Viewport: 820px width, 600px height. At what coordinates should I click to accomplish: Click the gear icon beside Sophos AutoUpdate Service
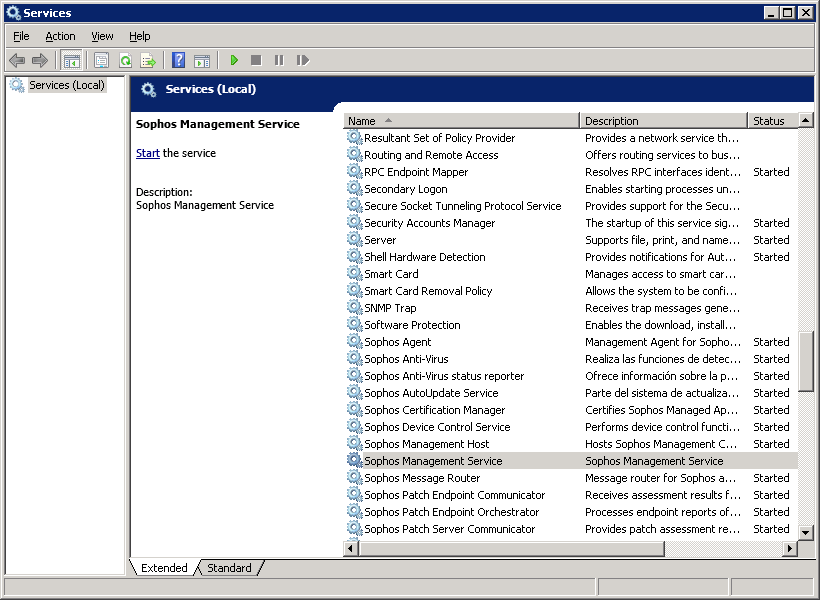tap(355, 392)
